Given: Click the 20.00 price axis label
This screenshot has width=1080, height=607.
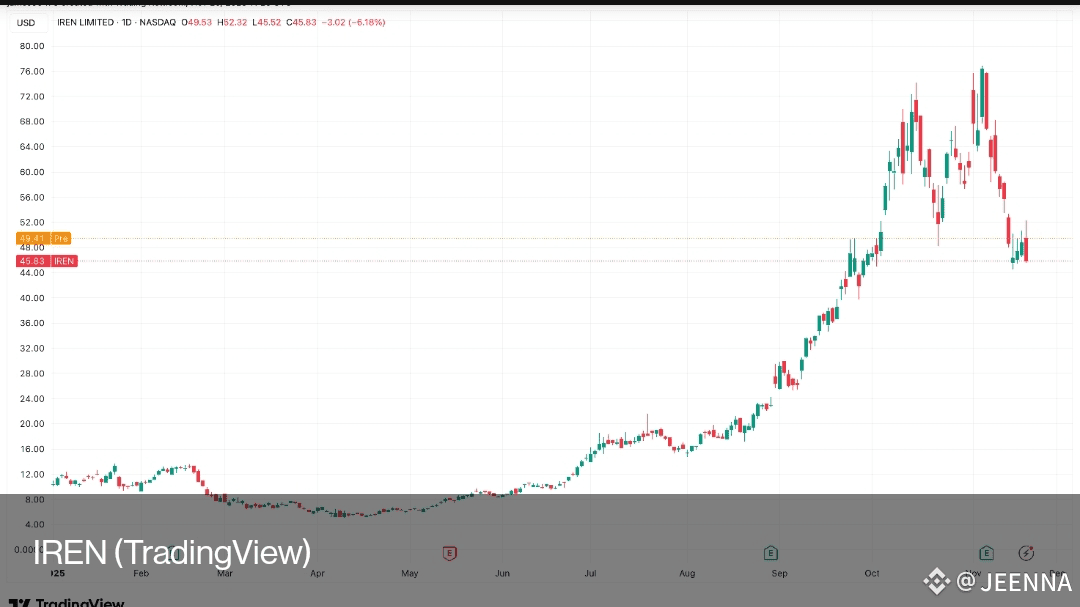Looking at the screenshot, I should [x=32, y=424].
